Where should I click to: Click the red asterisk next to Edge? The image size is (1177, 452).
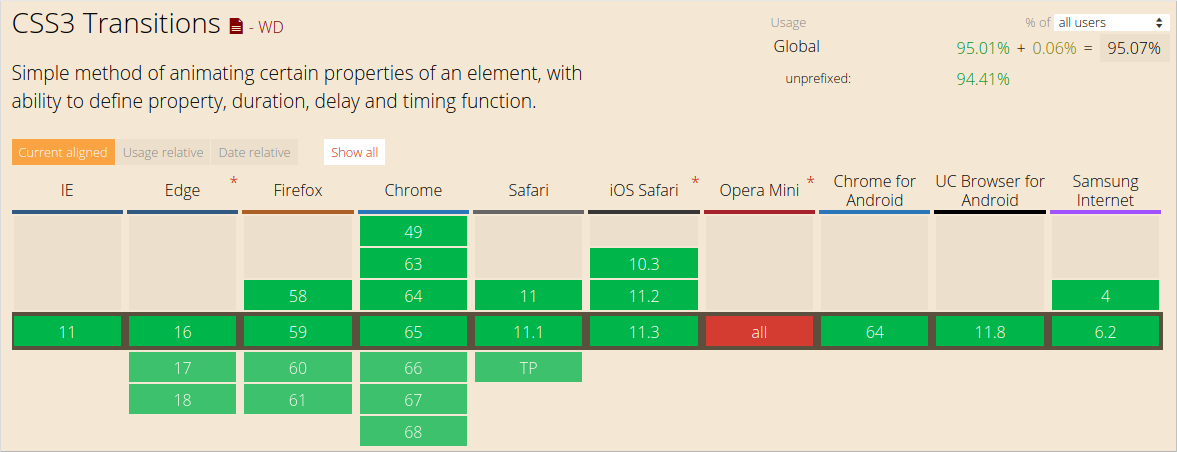[234, 181]
